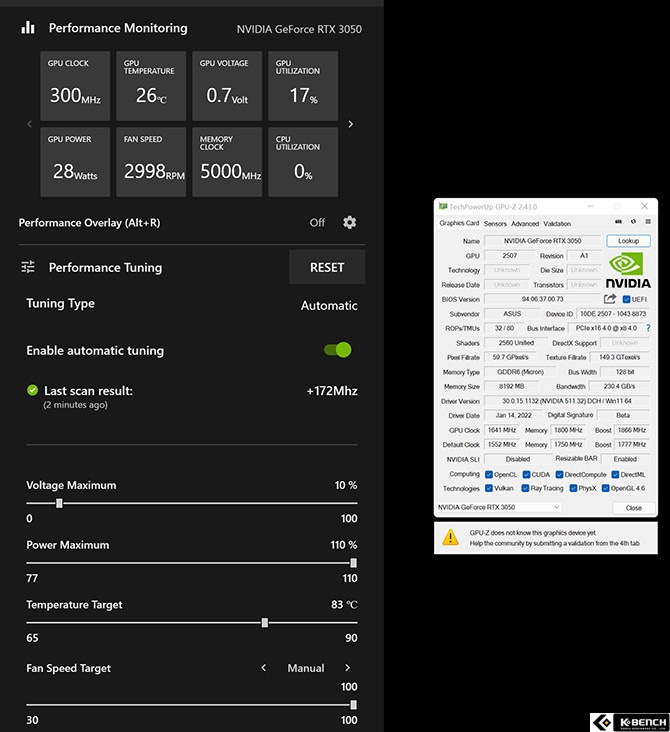Click the FAN SPEED tile

(151, 162)
